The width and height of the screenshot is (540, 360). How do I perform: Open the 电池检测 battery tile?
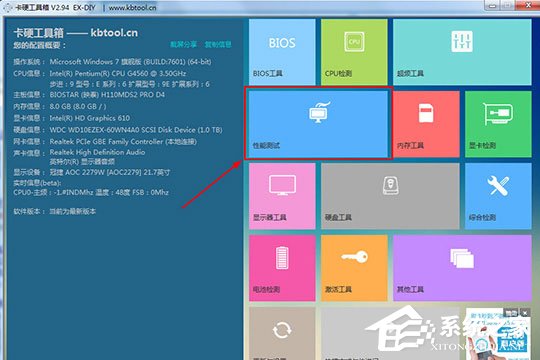pos(282,268)
